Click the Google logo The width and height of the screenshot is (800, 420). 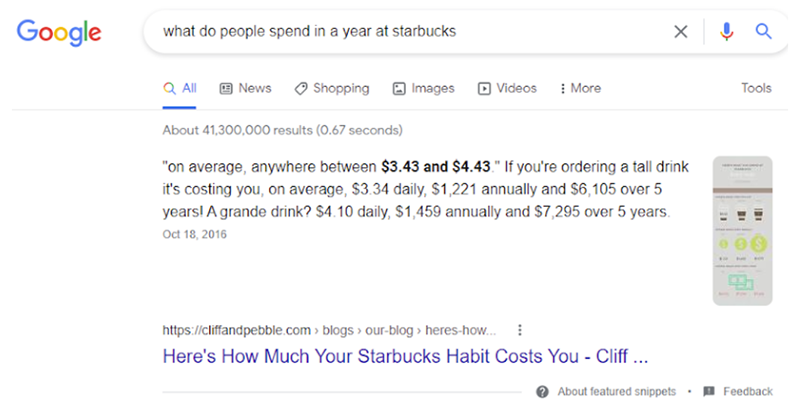59,32
